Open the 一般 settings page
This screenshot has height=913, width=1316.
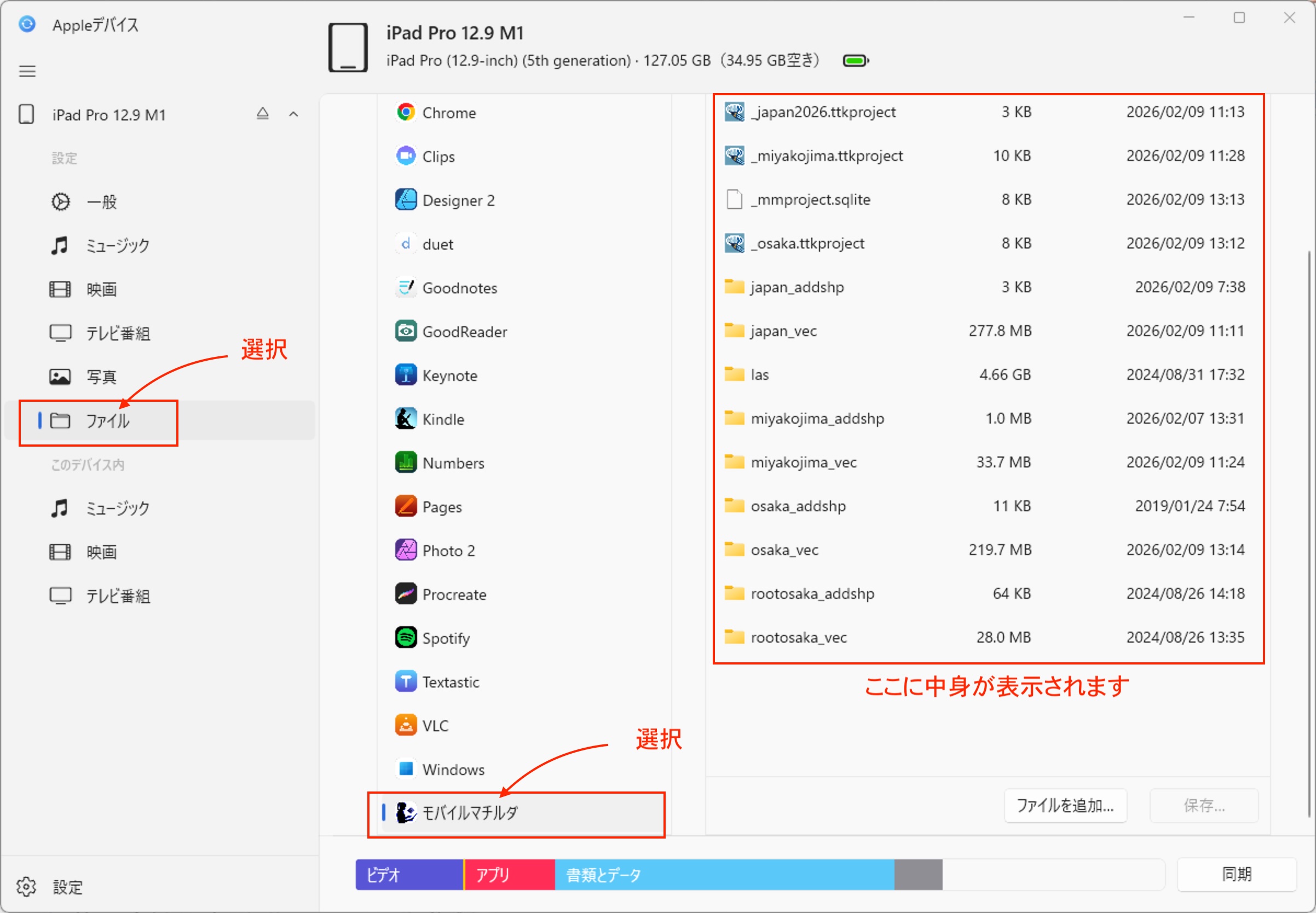pyautogui.click(x=101, y=202)
